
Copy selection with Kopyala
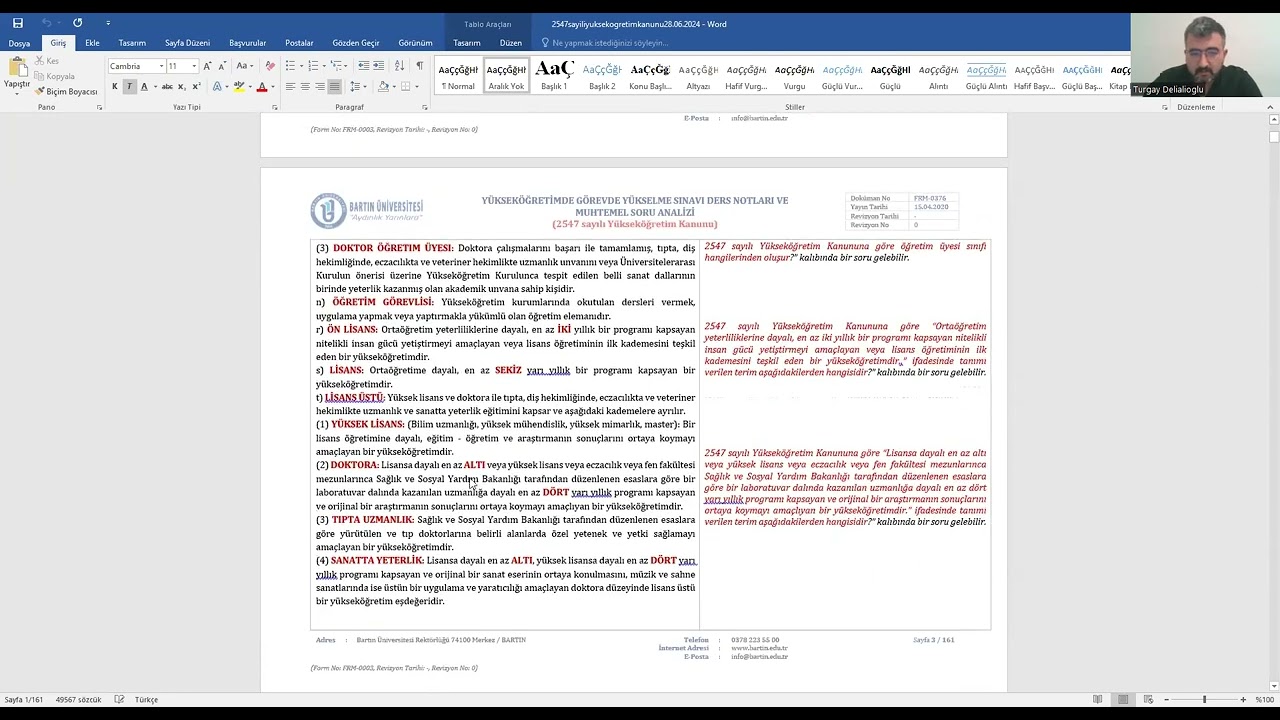click(x=54, y=76)
